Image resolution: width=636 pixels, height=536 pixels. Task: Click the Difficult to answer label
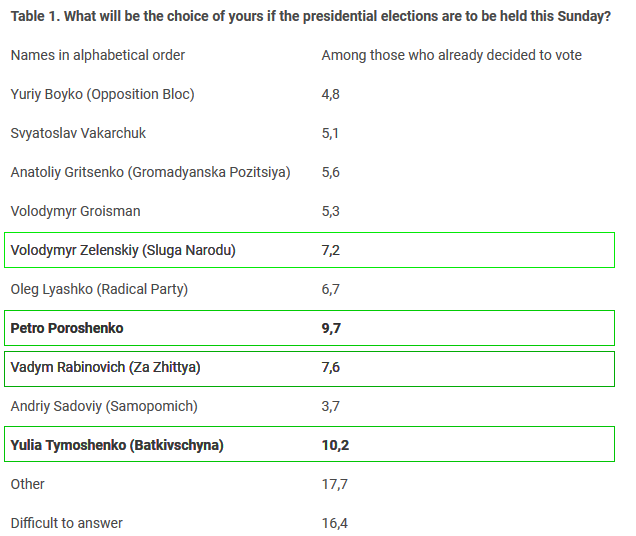(x=67, y=523)
